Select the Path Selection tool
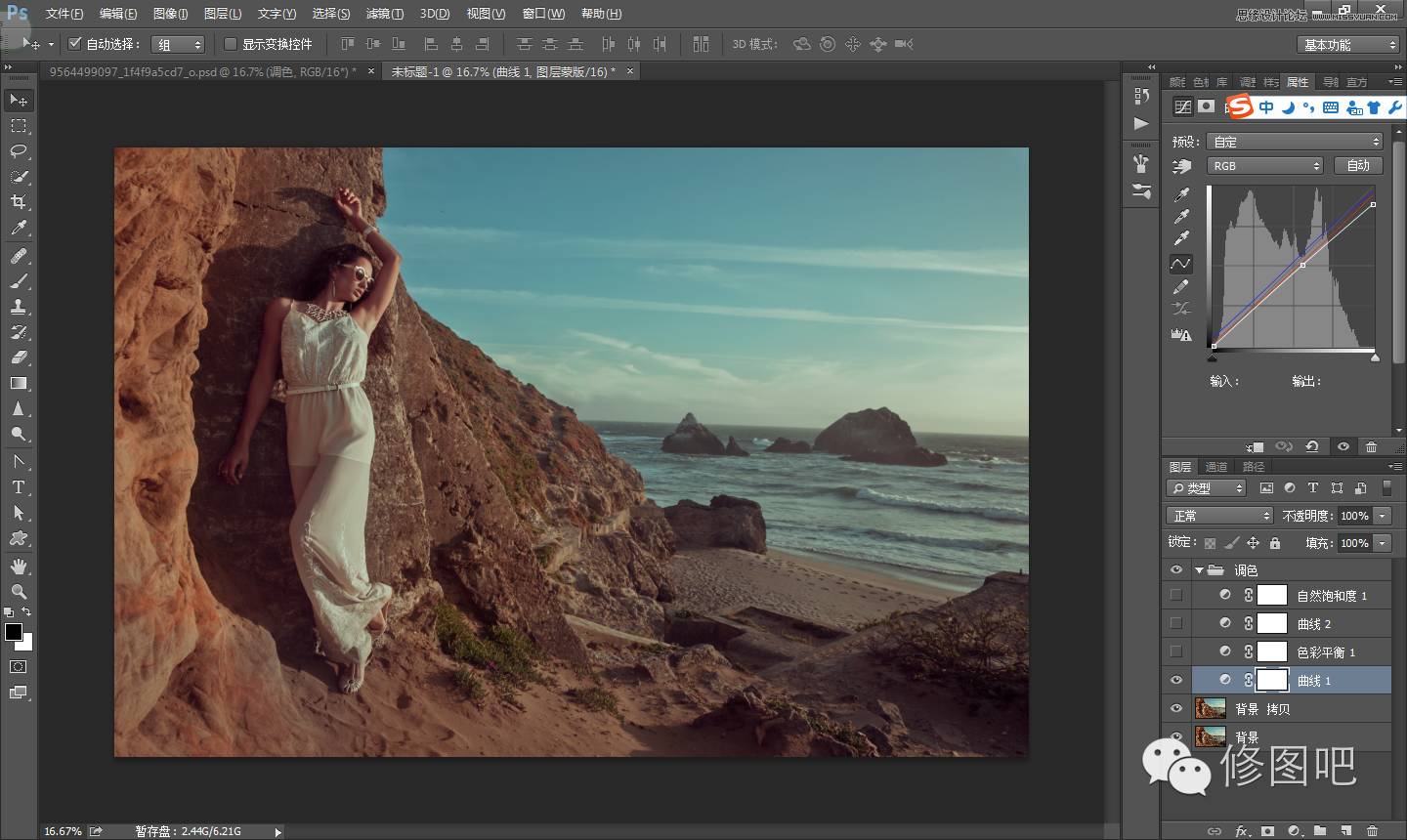The height and width of the screenshot is (840, 1407). tap(19, 513)
